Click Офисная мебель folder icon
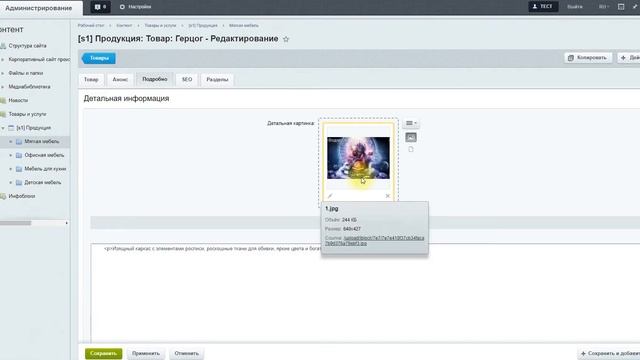Screen dimensions: 640x360 click(x=19, y=155)
